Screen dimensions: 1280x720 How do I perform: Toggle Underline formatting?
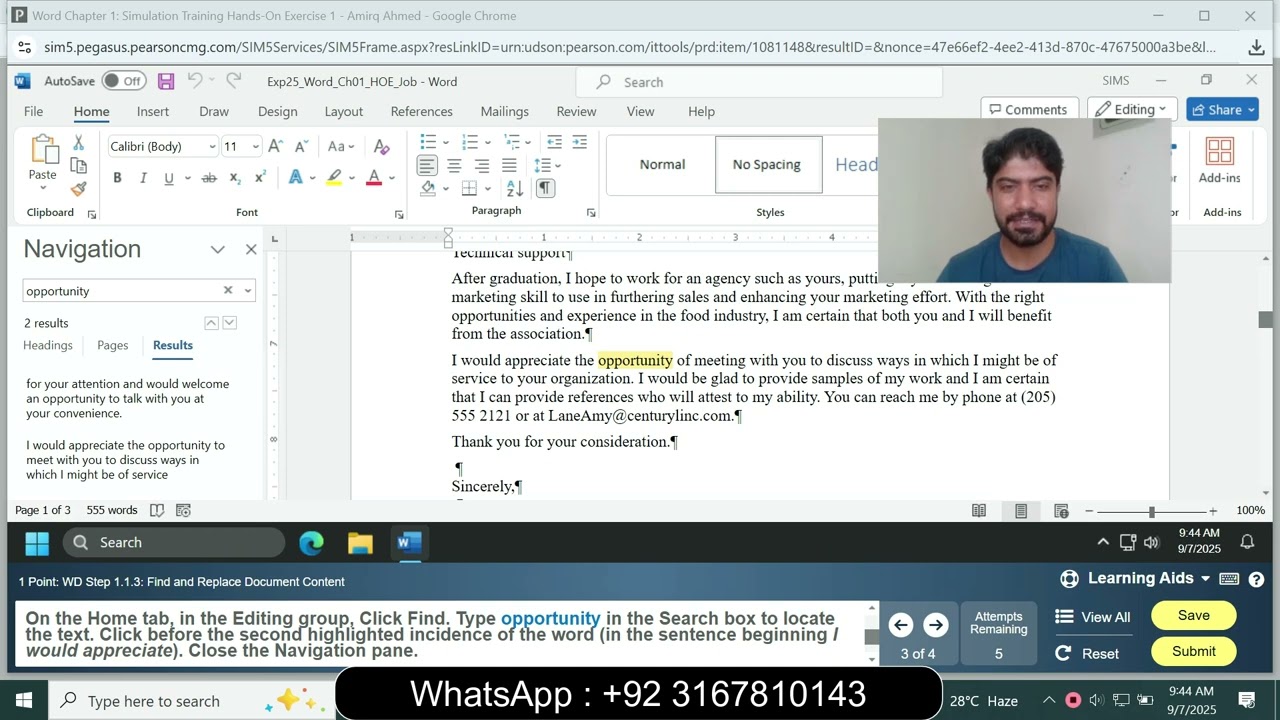coord(169,178)
